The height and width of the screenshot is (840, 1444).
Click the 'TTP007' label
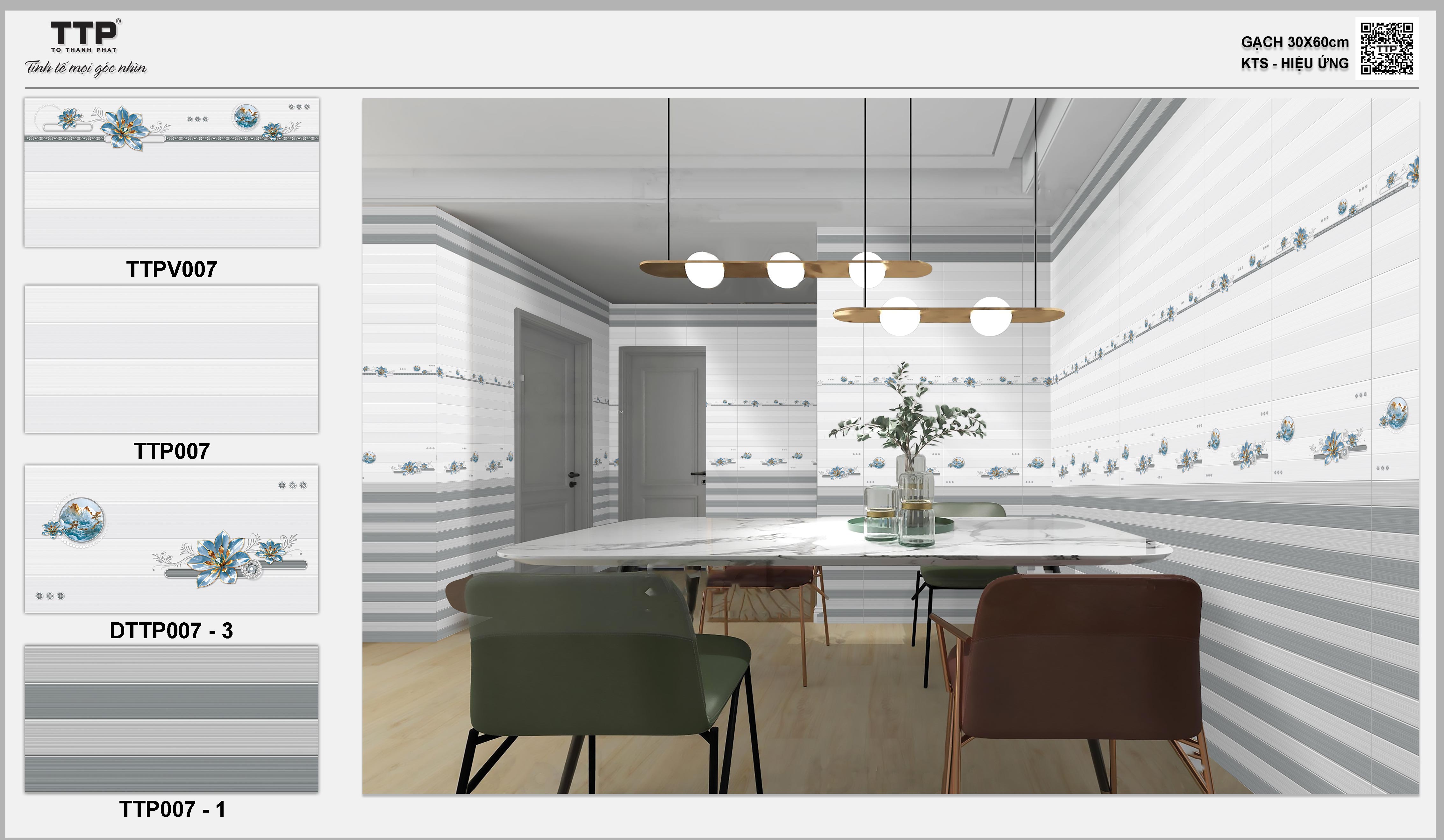coord(171,451)
